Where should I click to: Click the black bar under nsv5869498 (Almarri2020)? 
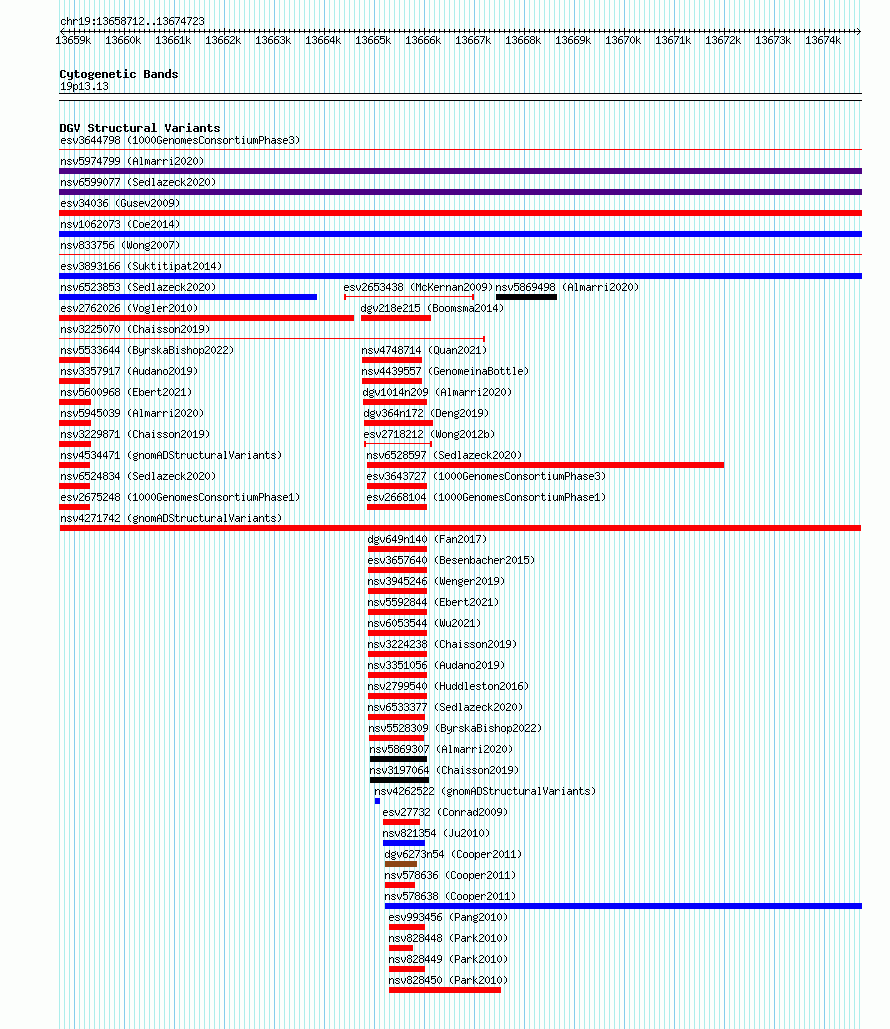click(526, 297)
